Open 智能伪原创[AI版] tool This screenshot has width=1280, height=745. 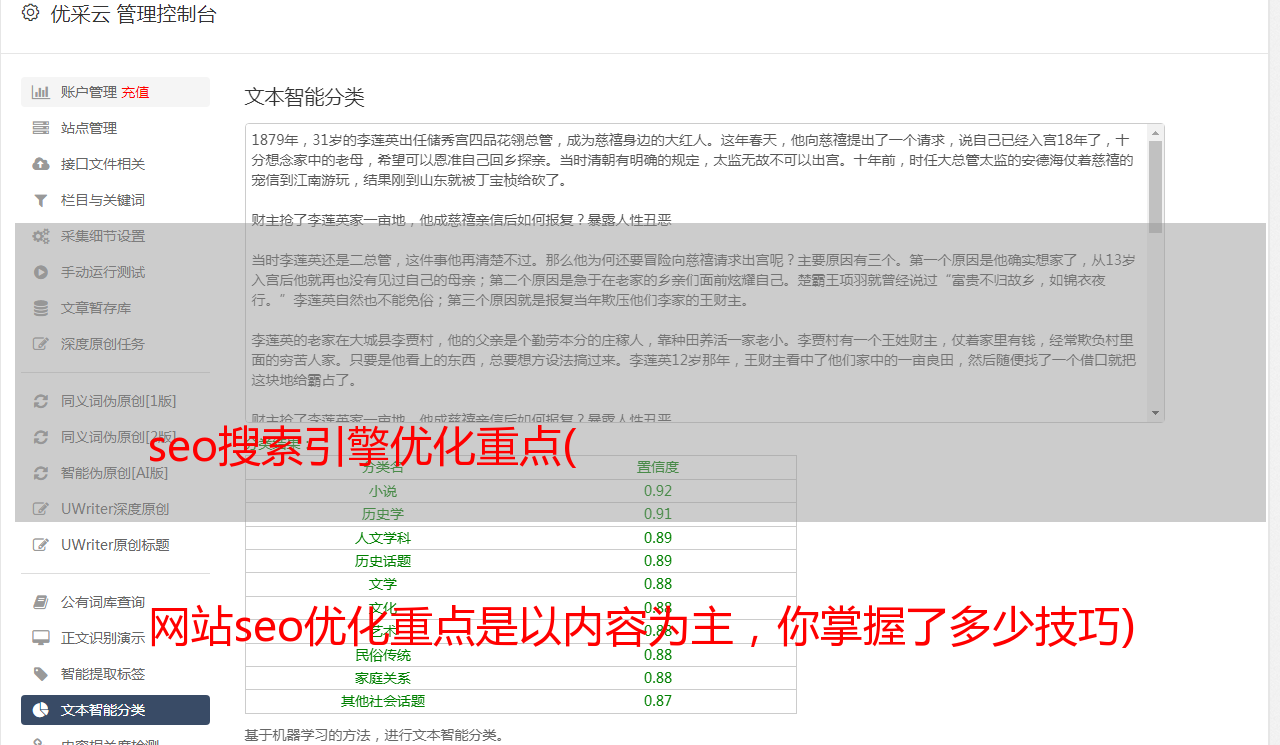coord(115,473)
